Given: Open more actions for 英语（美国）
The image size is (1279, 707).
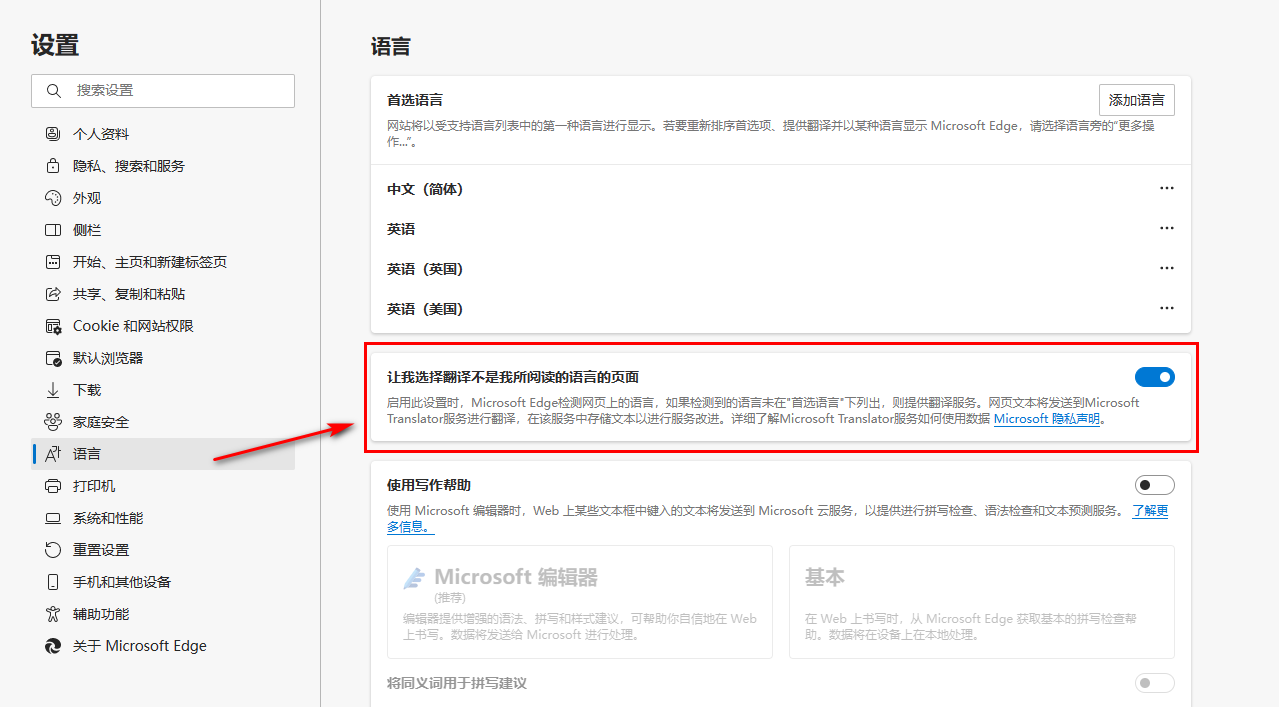Looking at the screenshot, I should click(x=1166, y=308).
